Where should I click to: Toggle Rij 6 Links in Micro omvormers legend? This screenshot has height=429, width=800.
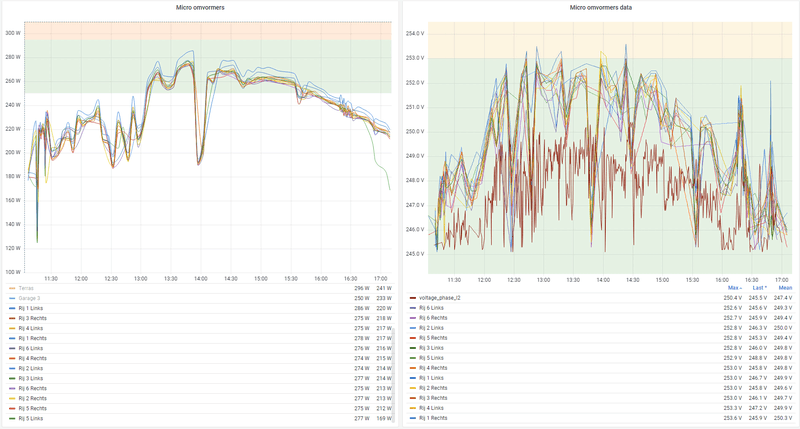pyautogui.click(x=31, y=348)
